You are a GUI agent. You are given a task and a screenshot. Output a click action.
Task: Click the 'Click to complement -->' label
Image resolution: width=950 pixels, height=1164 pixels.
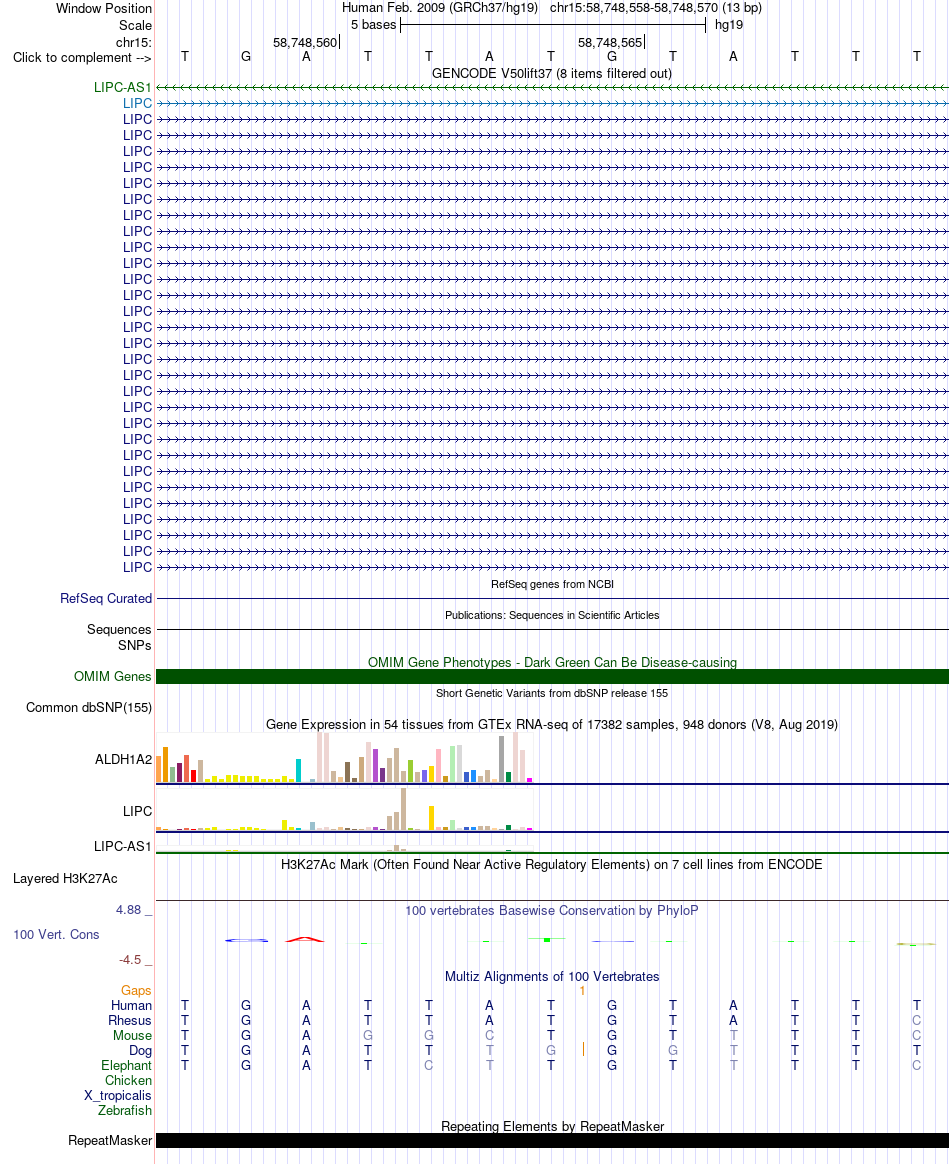coord(82,58)
